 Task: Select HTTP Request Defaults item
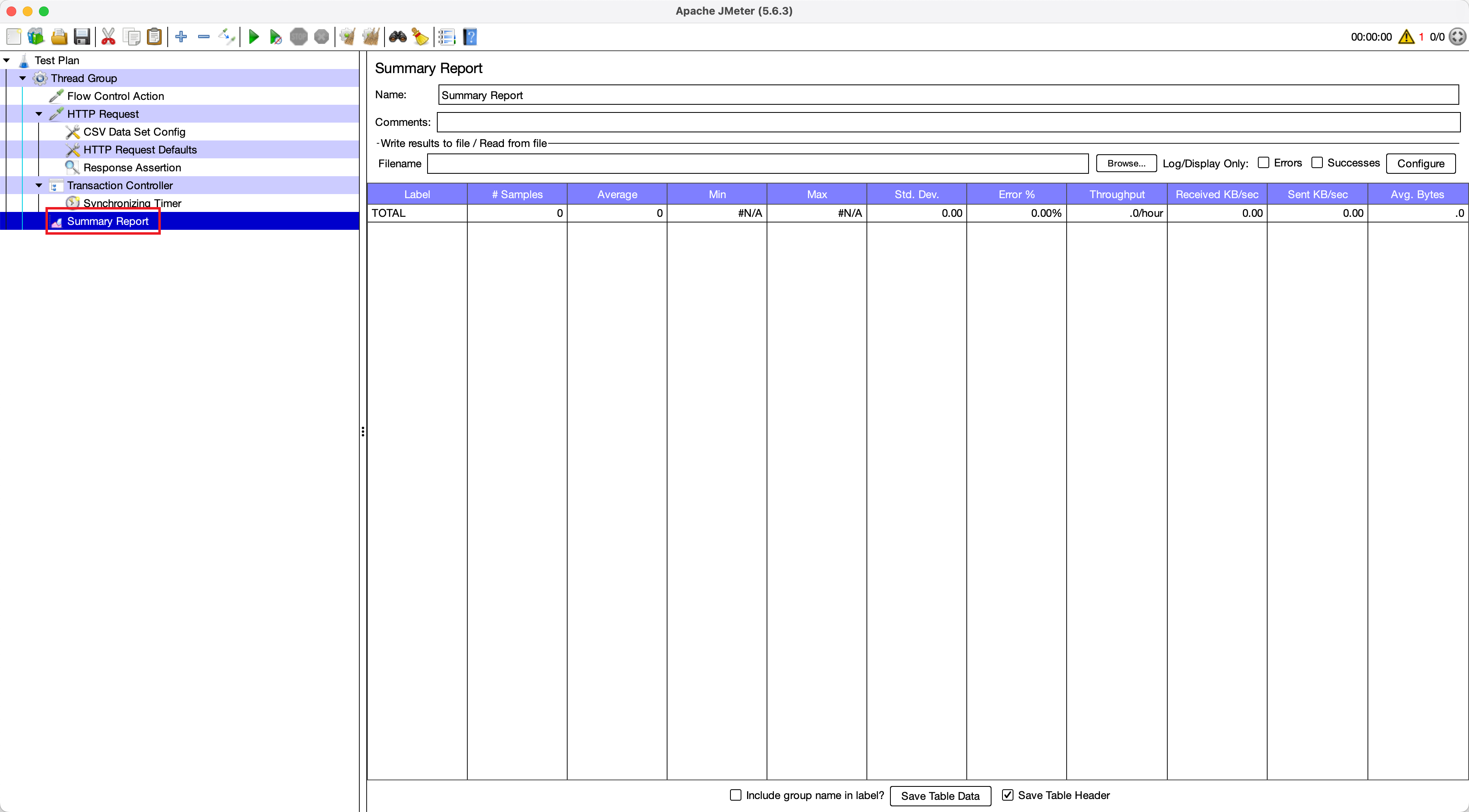pos(140,150)
